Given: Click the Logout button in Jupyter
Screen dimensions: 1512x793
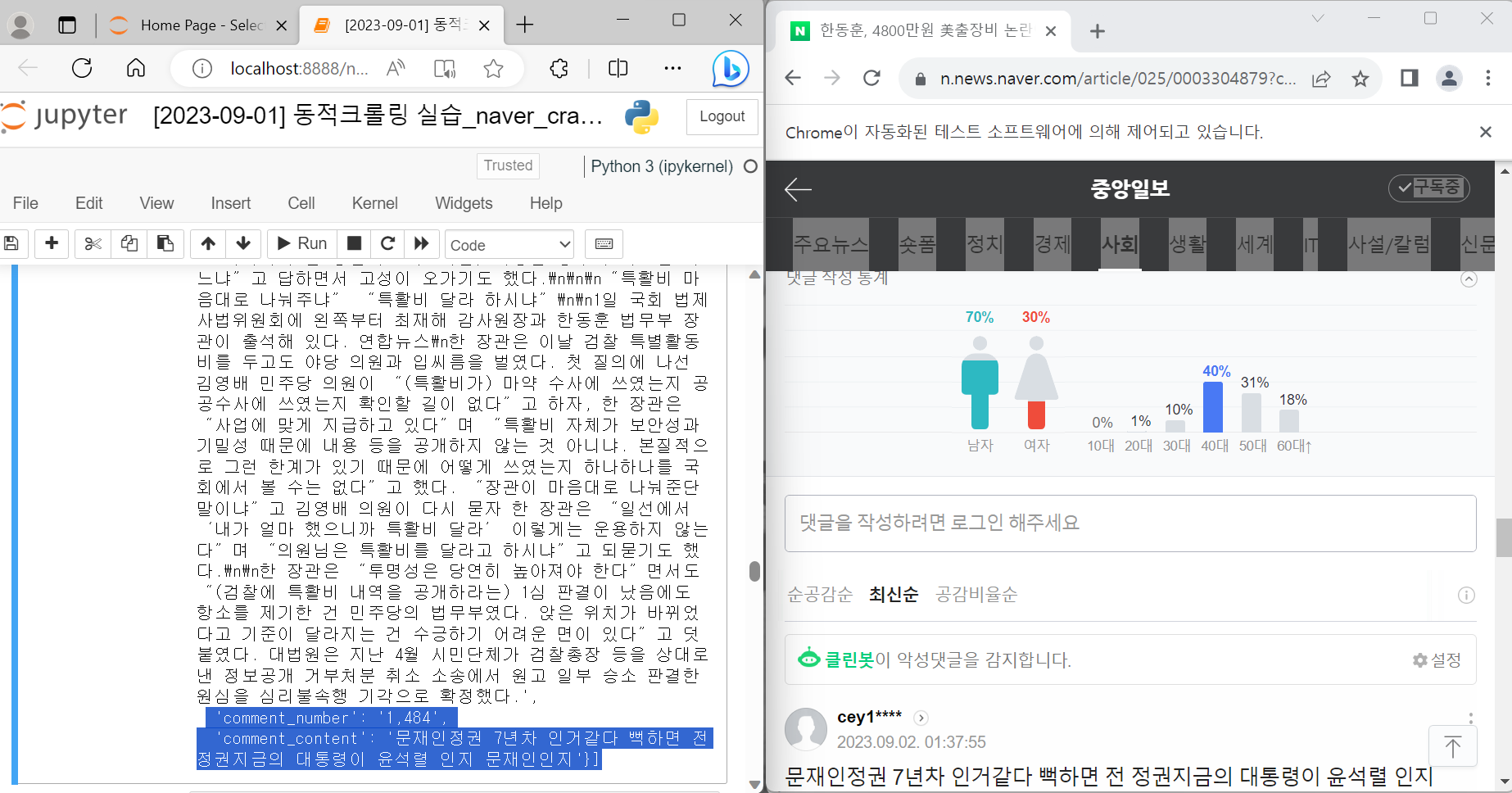Looking at the screenshot, I should (722, 116).
